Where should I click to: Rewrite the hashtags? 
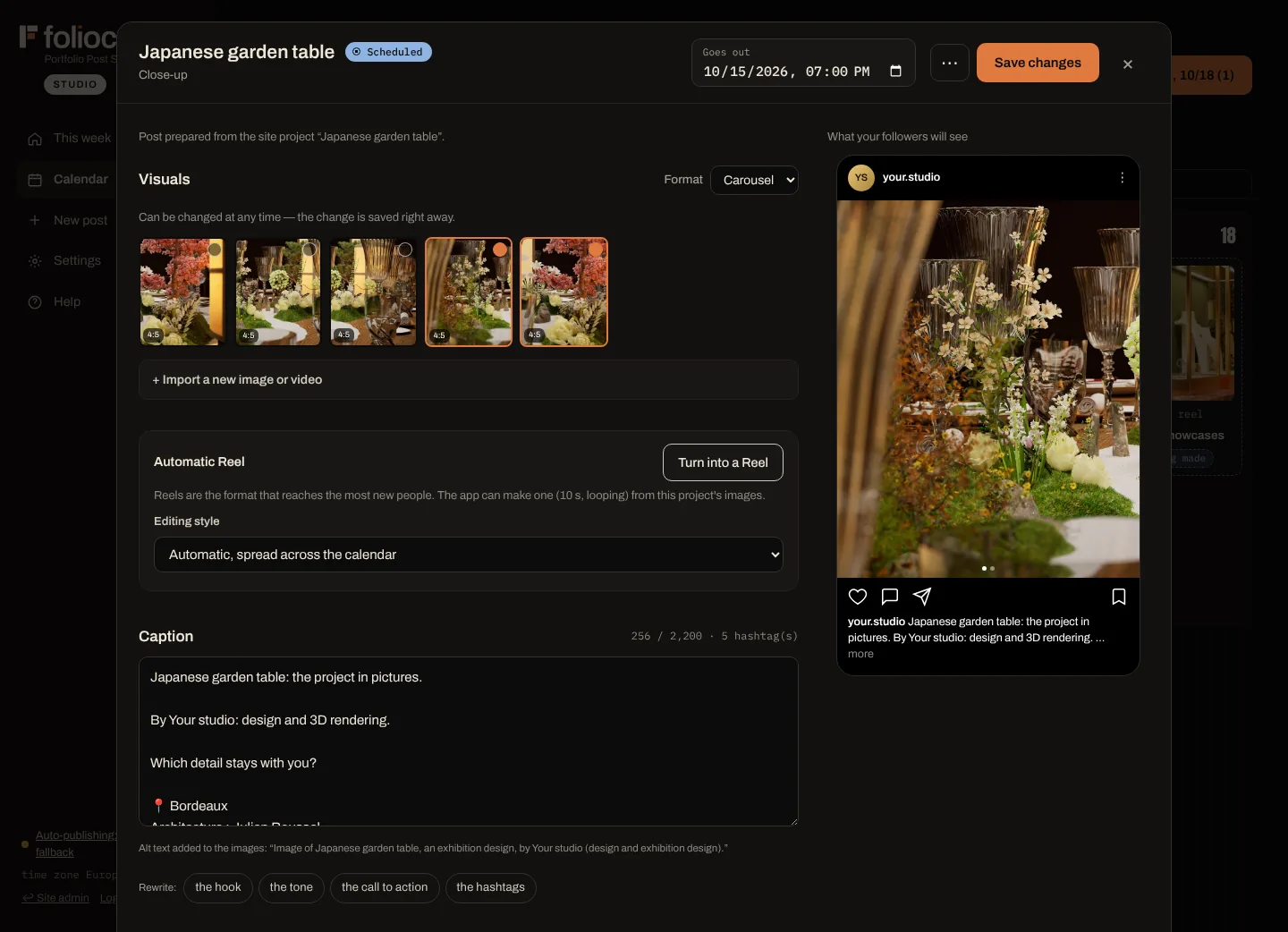tap(490, 887)
